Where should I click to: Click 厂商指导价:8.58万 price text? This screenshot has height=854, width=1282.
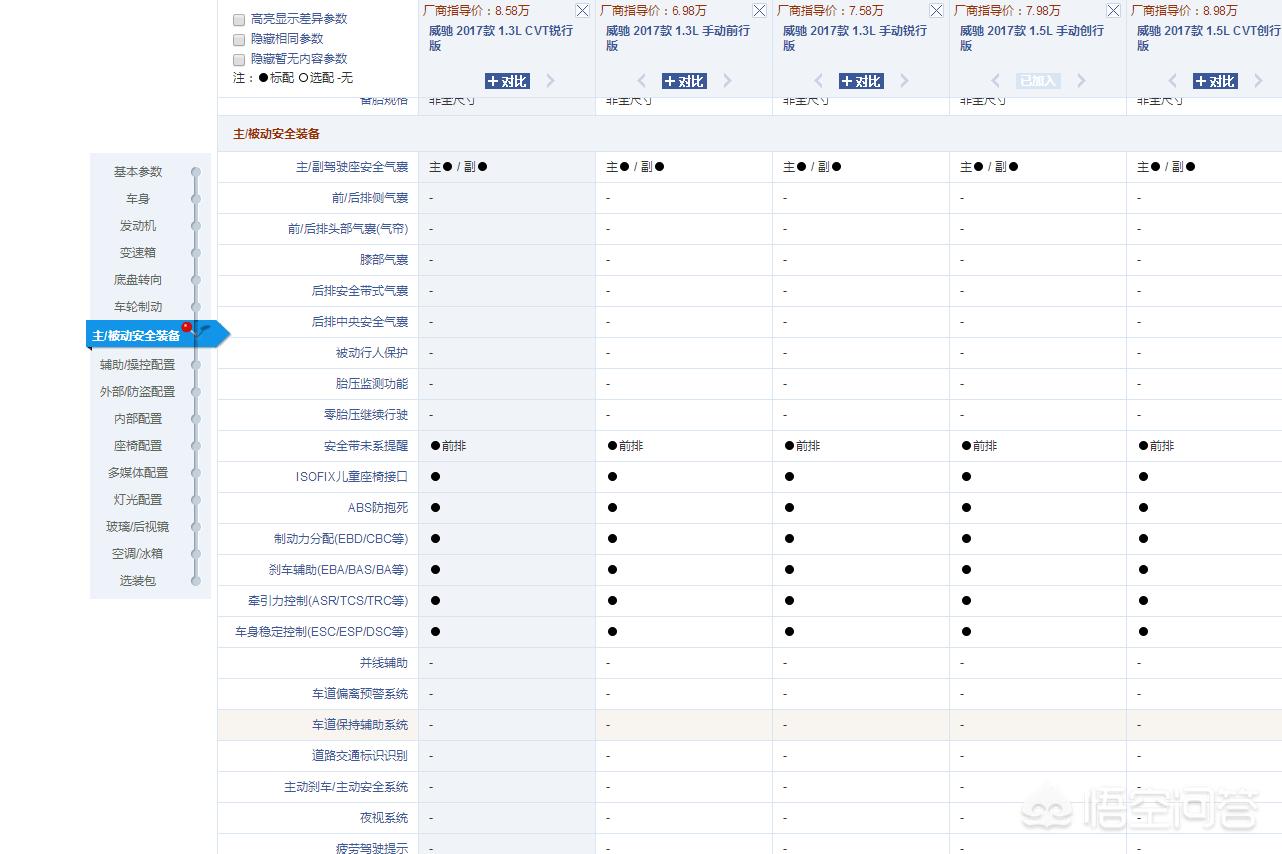(476, 11)
